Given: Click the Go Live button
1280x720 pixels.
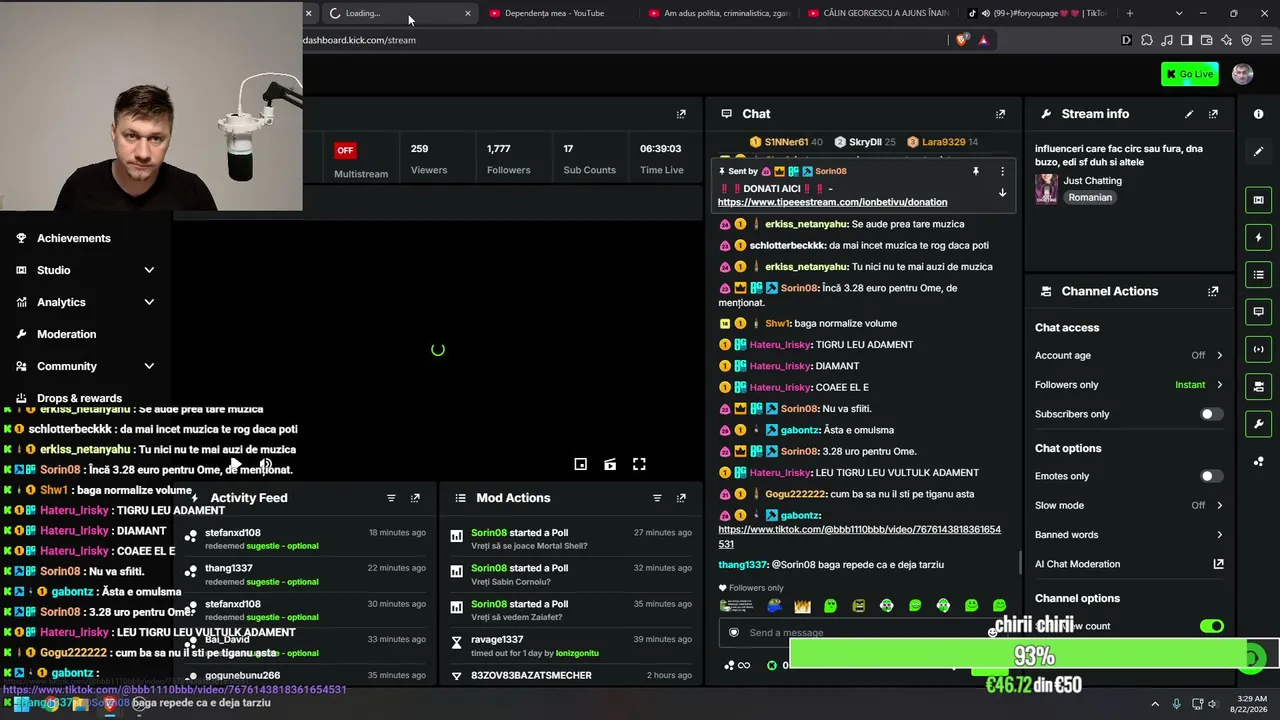Looking at the screenshot, I should point(1190,74).
